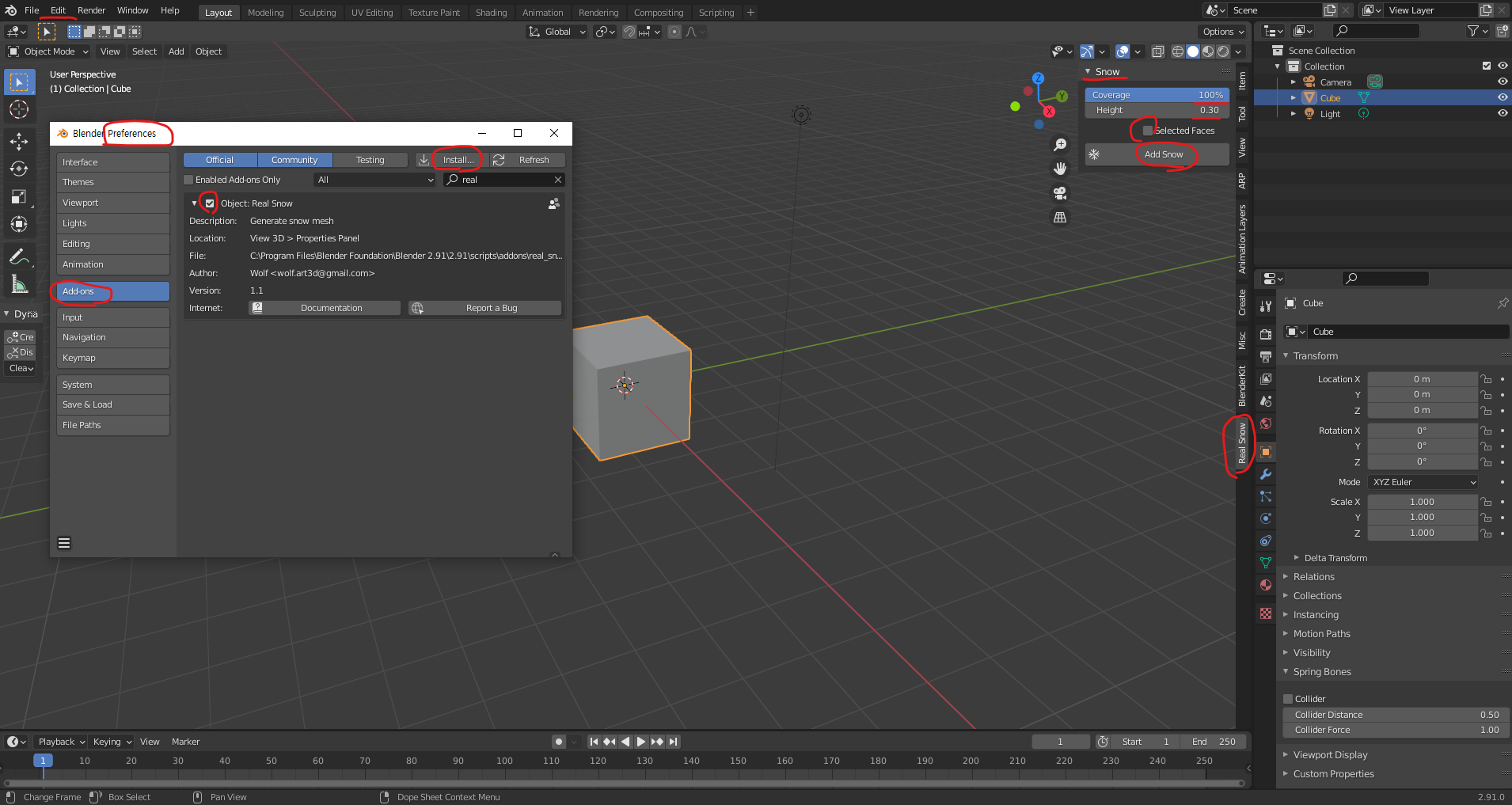Open the Object Mode dropdown
The height and width of the screenshot is (805, 1512).
[x=48, y=51]
